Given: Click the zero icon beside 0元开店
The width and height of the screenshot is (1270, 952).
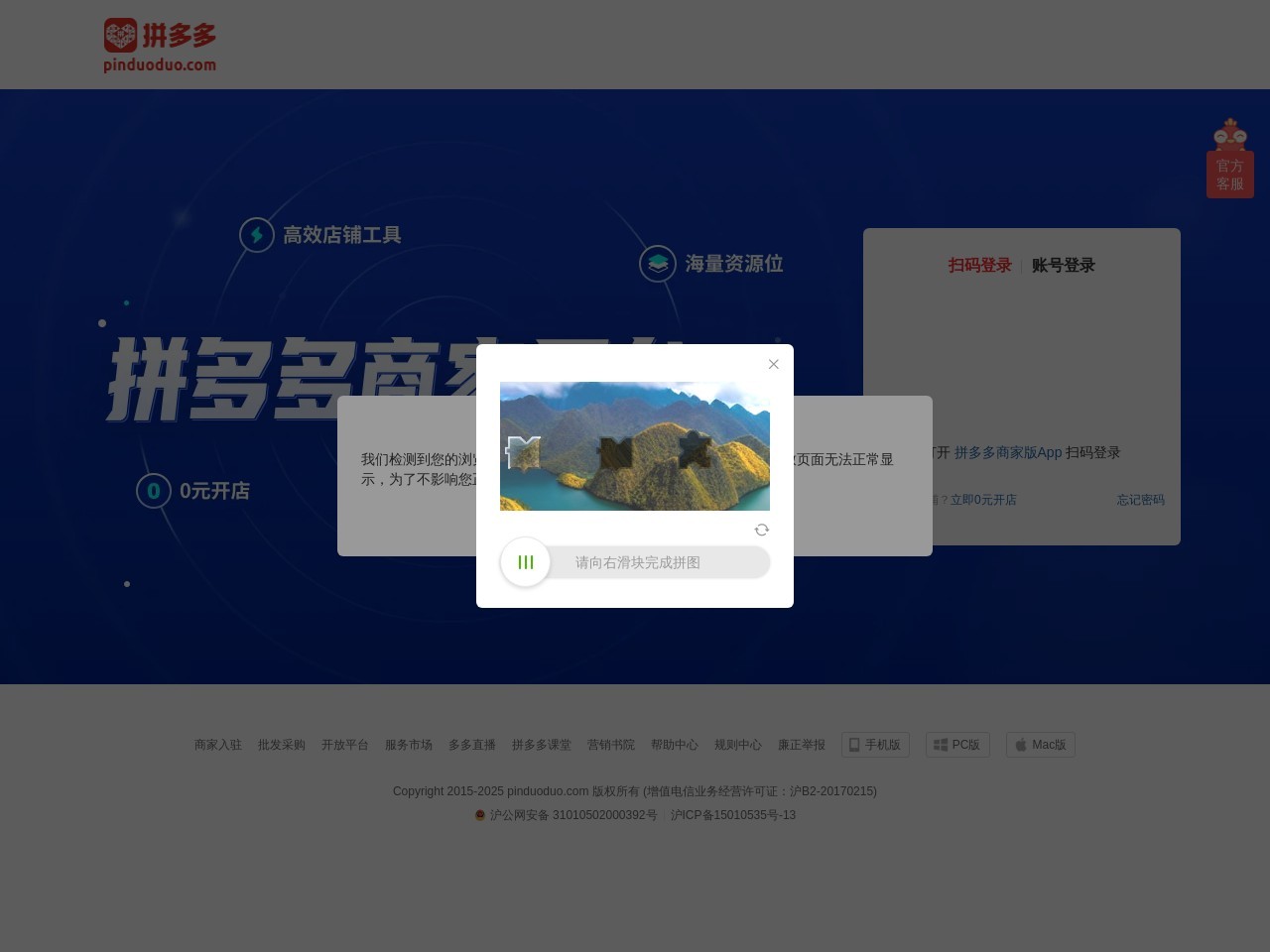Looking at the screenshot, I should pyautogui.click(x=154, y=491).
